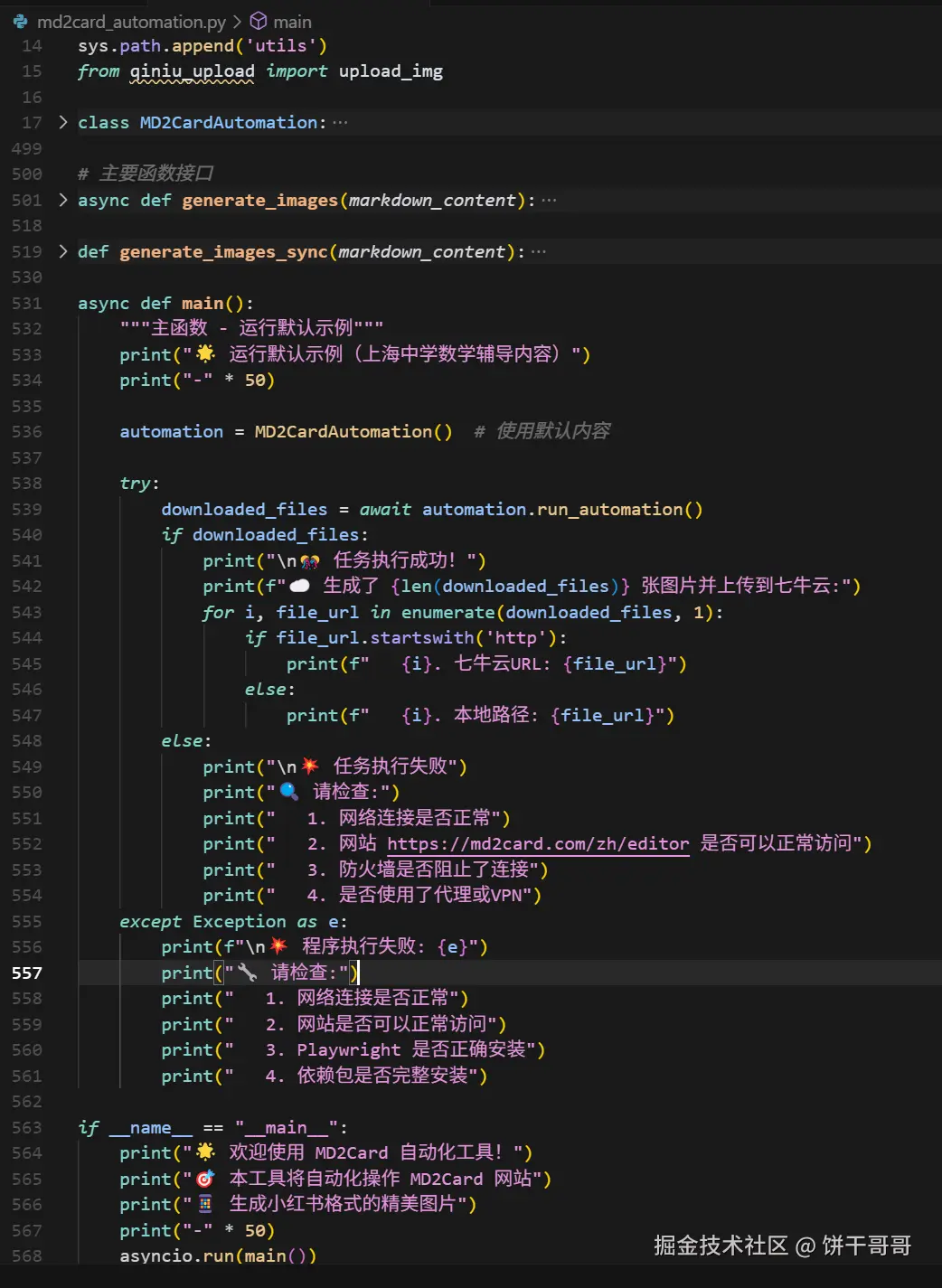The height and width of the screenshot is (1288, 942).
Task: Expand the folded class MD2CardAutomation
Action: coord(62,122)
